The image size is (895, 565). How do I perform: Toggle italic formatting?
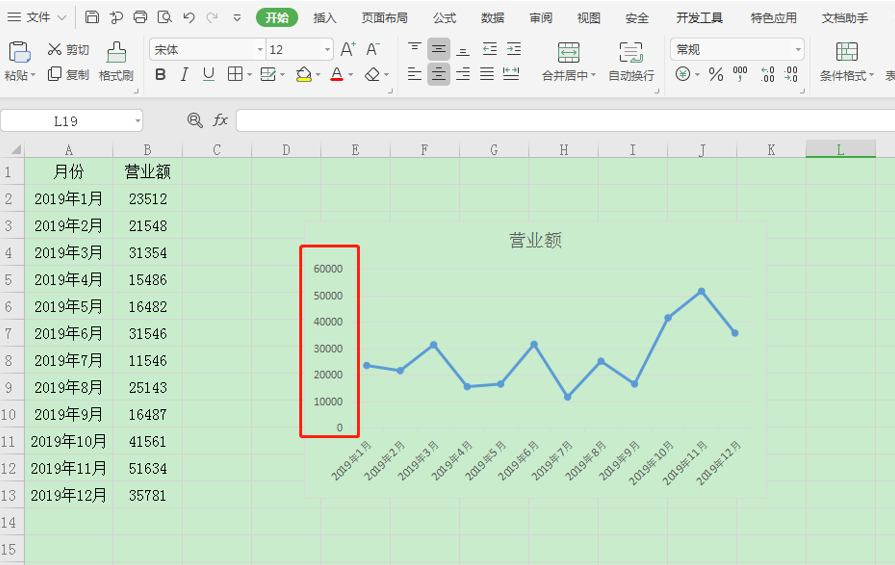(184, 74)
